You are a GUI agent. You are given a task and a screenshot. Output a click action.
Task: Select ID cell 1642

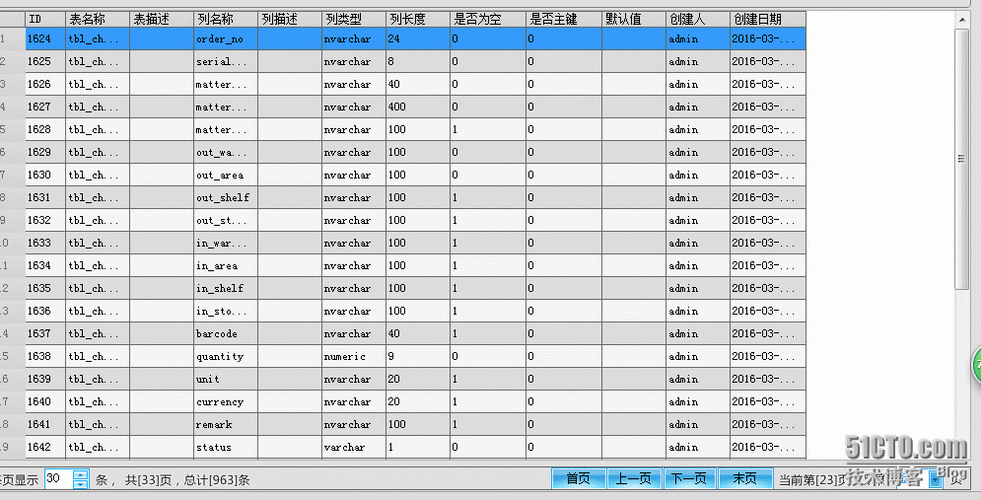click(x=45, y=447)
